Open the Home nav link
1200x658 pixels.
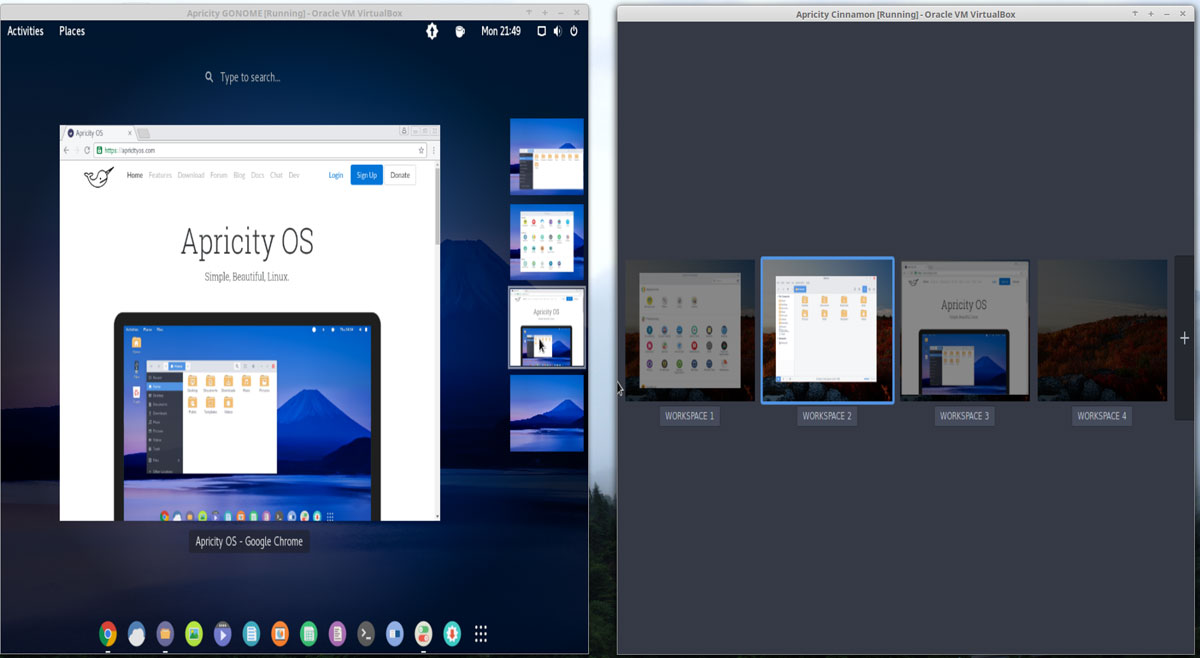tap(135, 175)
